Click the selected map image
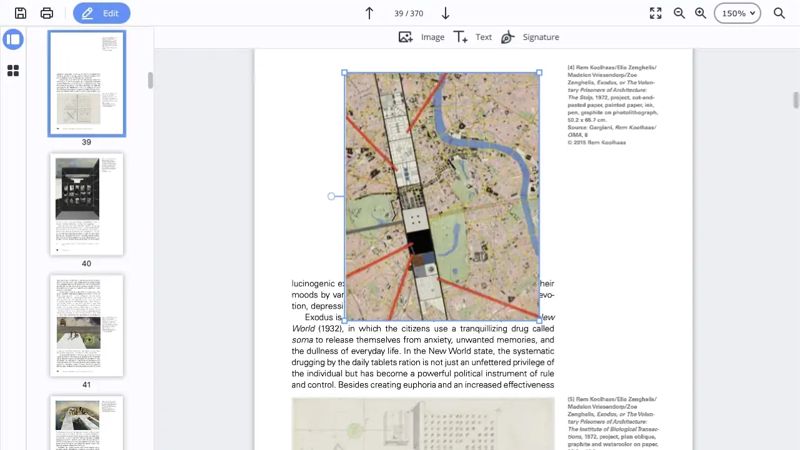This screenshot has width=800, height=450. (442, 196)
